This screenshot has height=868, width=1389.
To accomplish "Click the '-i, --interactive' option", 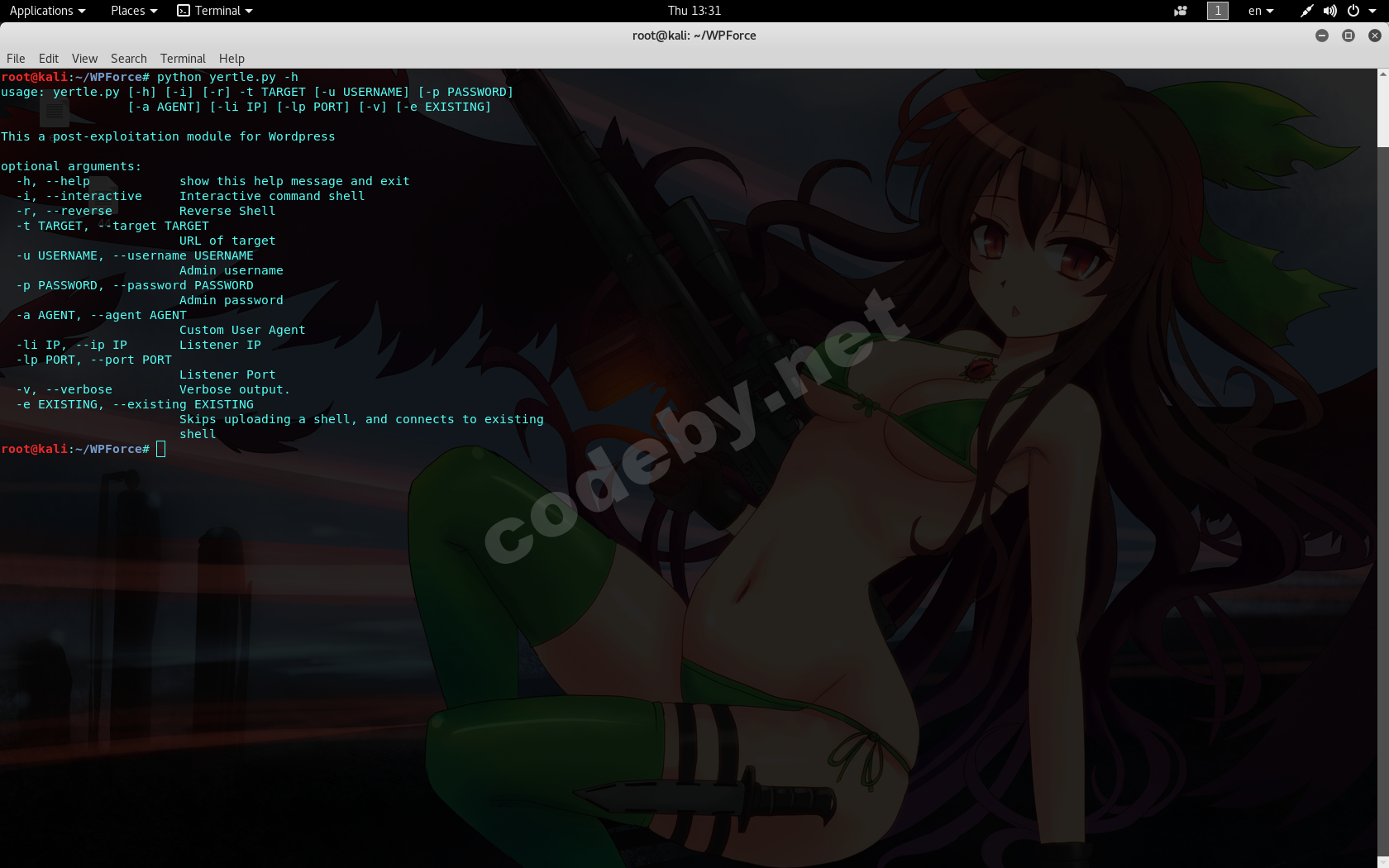I will 79,196.
